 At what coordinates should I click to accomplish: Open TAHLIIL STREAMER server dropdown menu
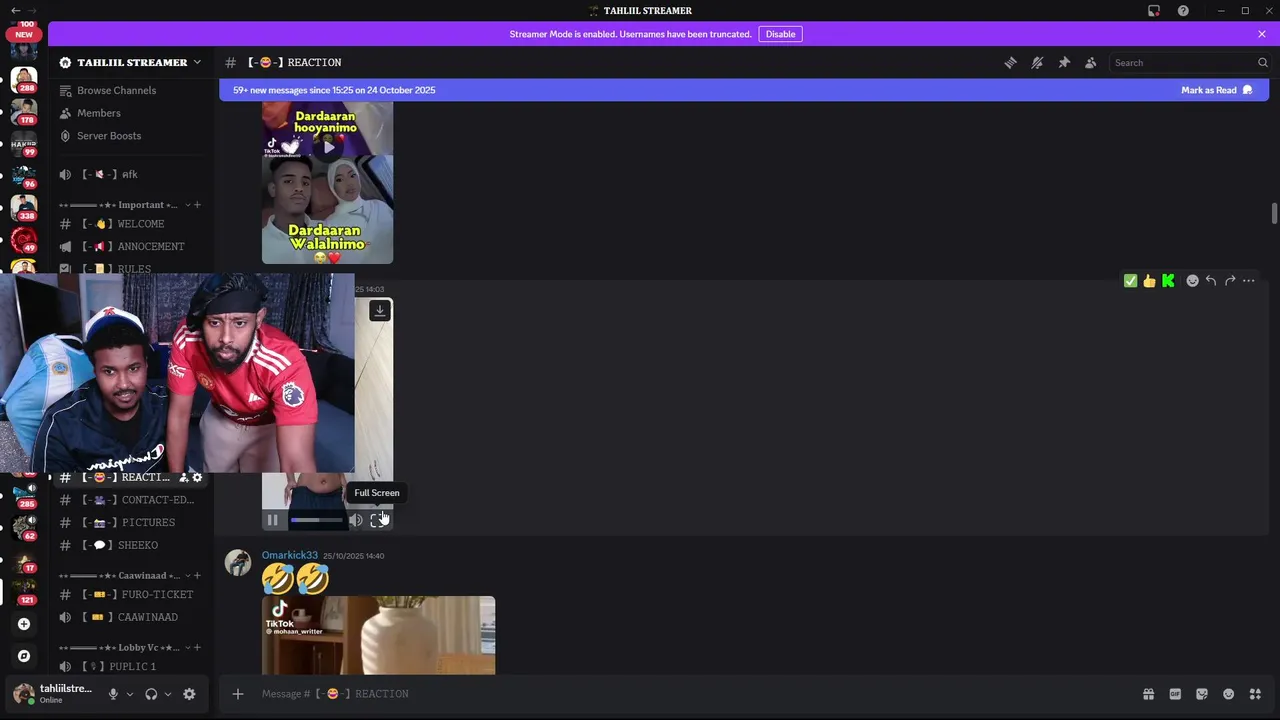(x=131, y=62)
